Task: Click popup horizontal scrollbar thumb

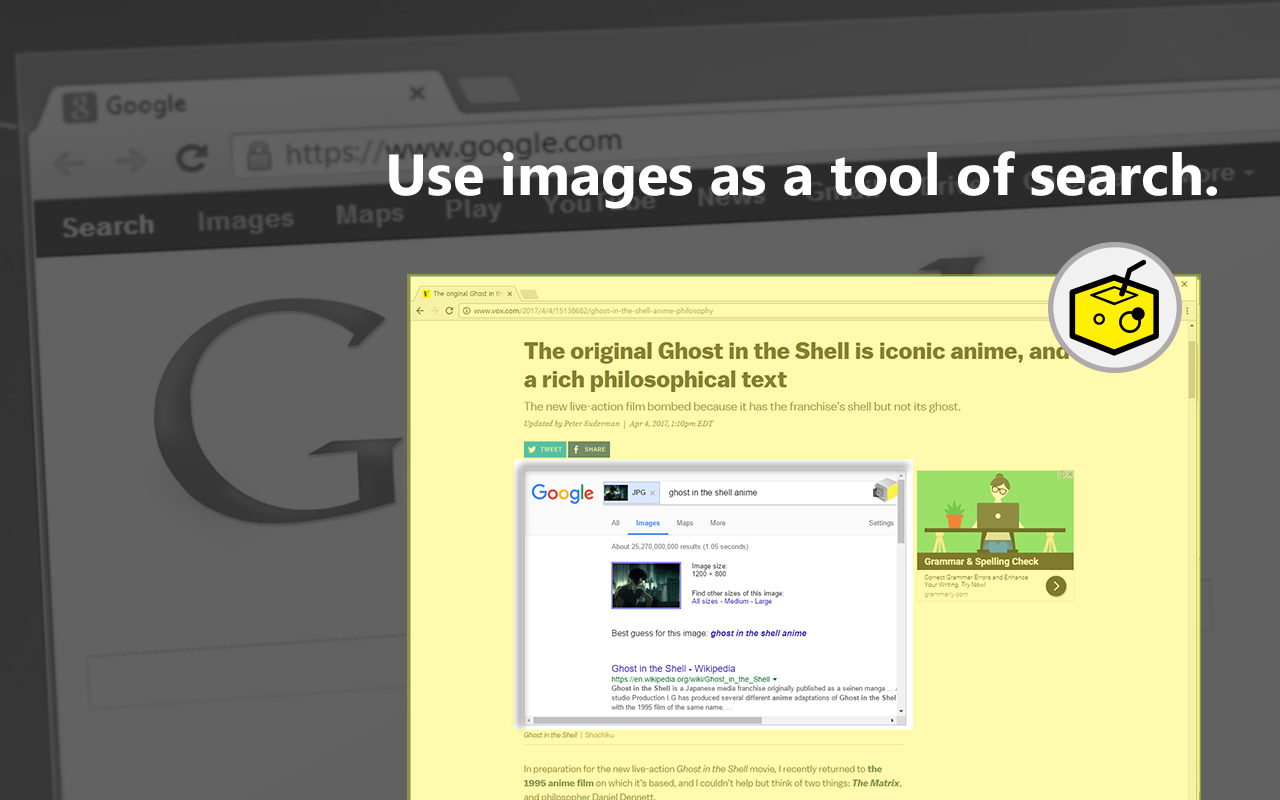Action: point(647,720)
